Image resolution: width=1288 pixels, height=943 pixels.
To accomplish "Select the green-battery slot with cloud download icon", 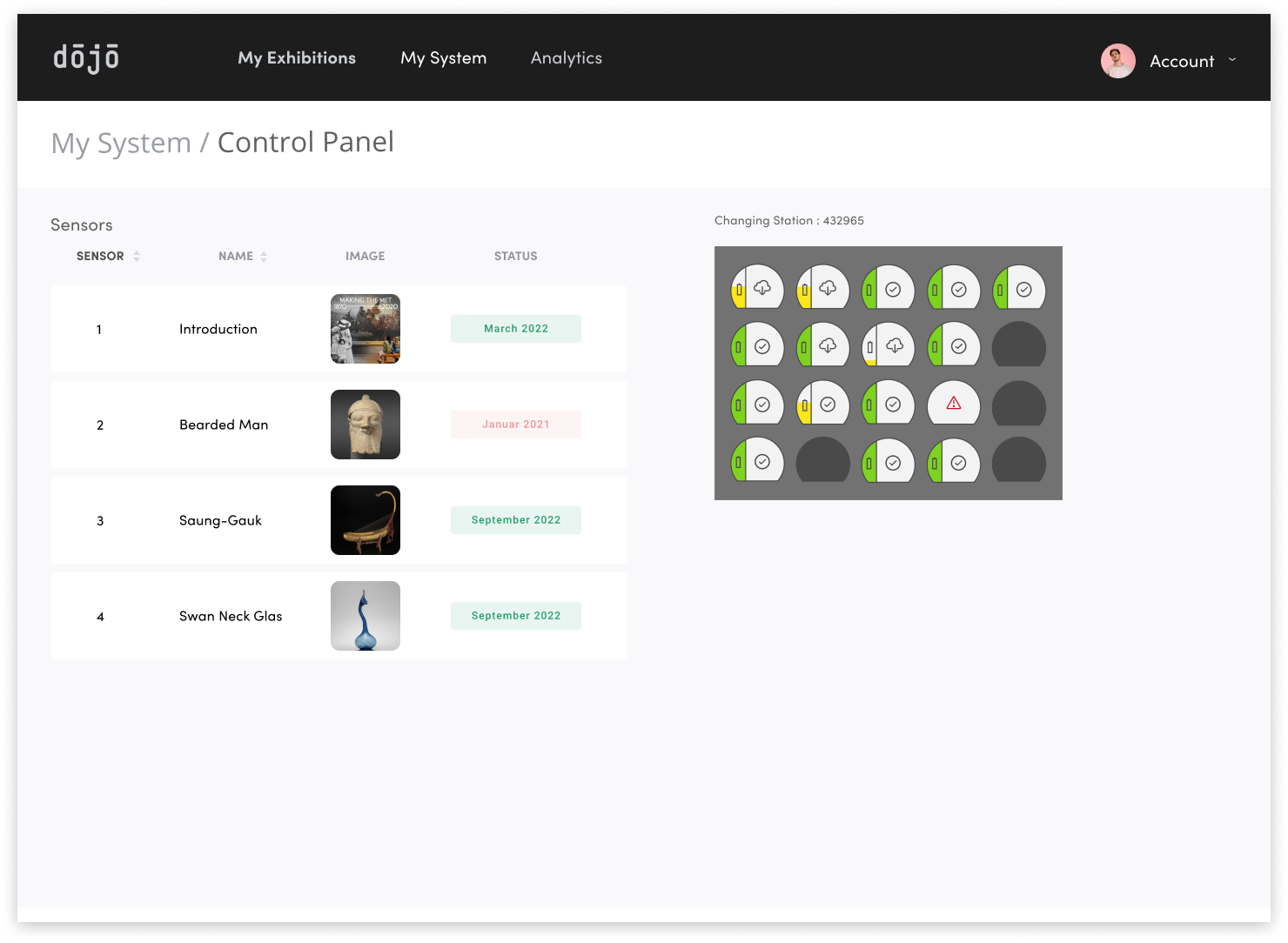I will tap(823, 346).
